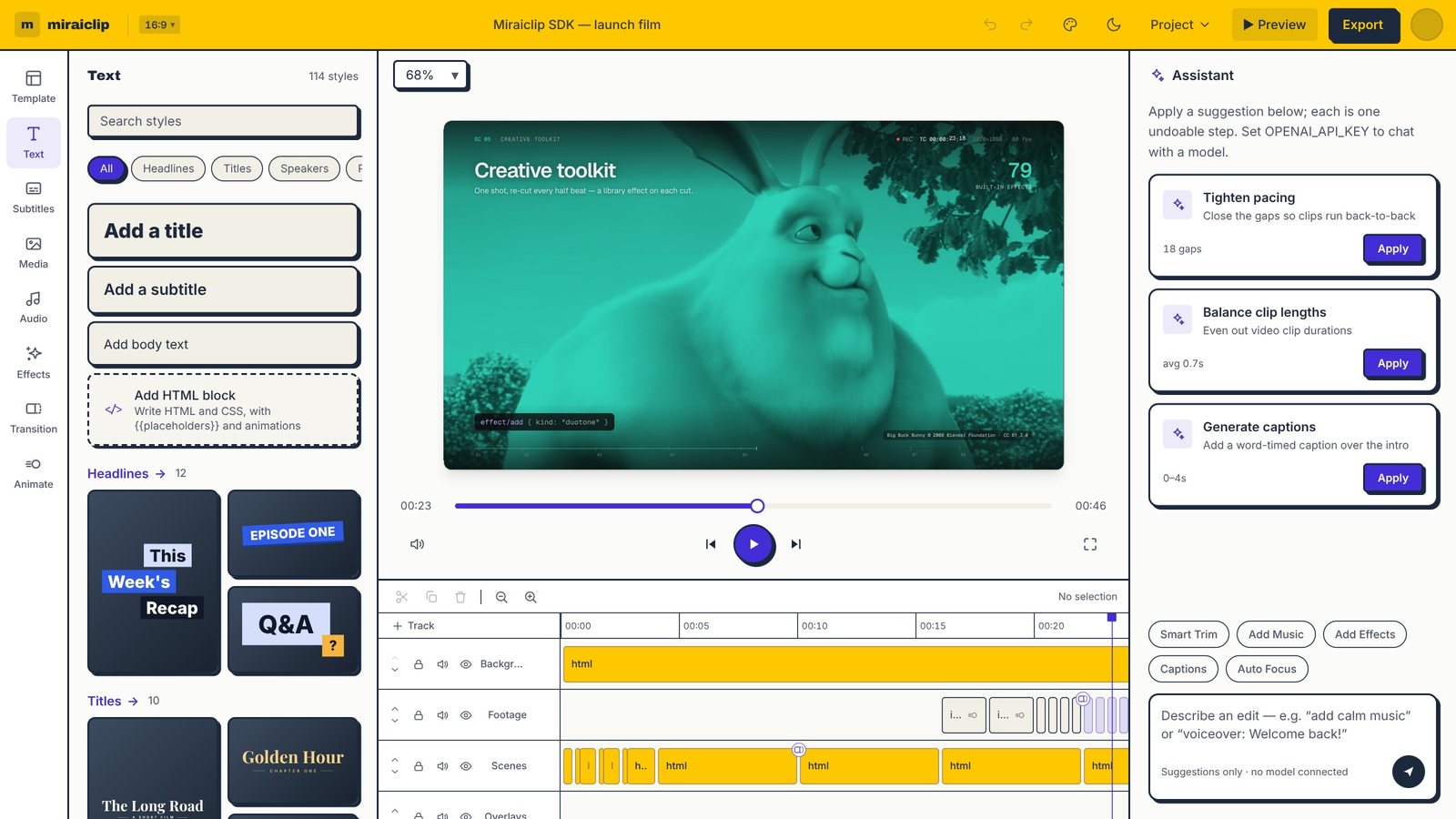Open the Audio panel

34,307
